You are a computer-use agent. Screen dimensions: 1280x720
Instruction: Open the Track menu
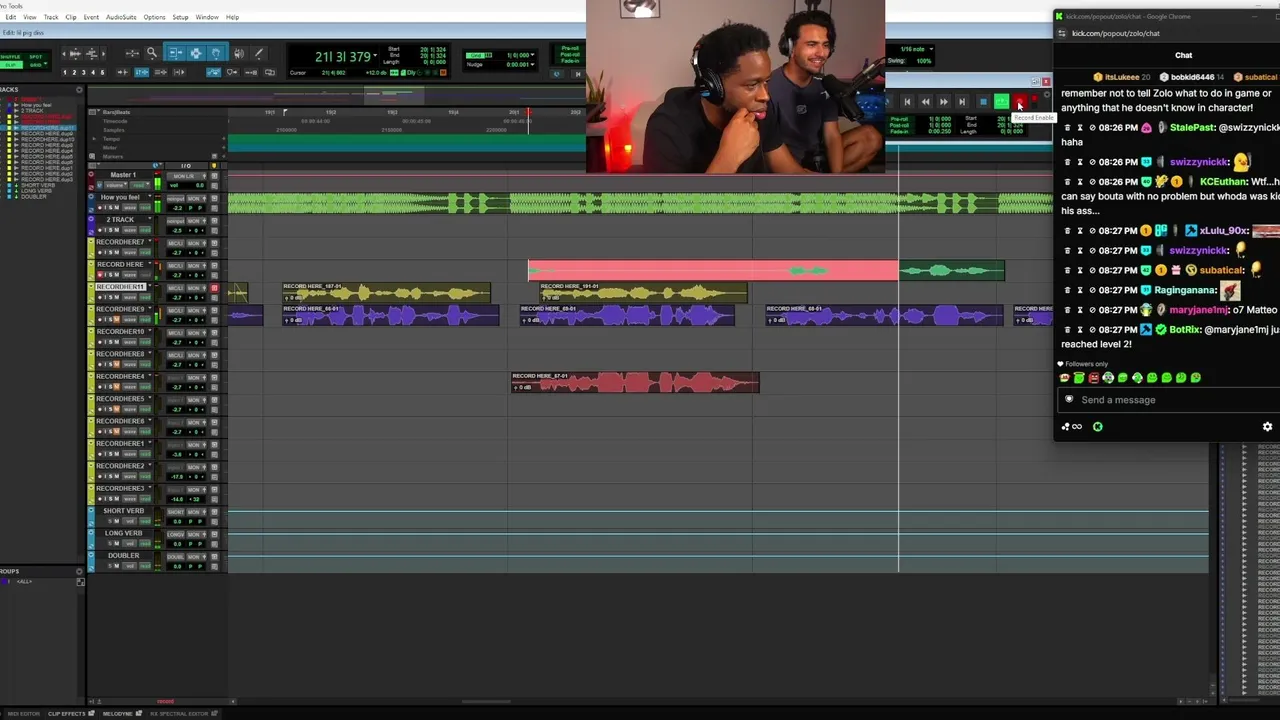click(x=51, y=17)
